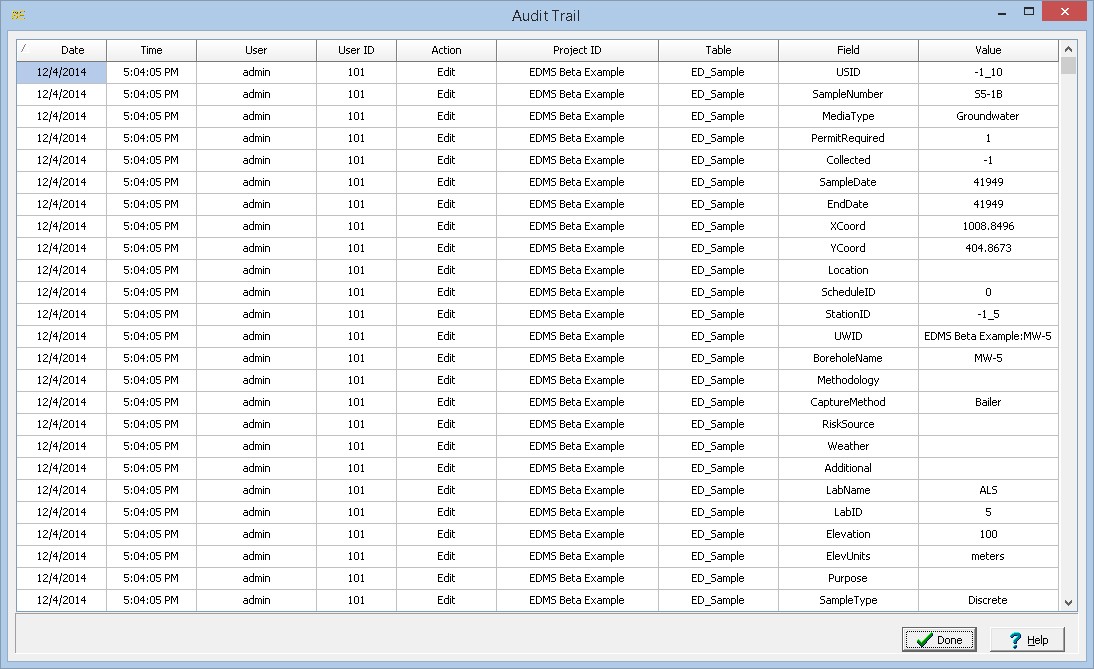Click the application icon in title bar

pos(17,15)
